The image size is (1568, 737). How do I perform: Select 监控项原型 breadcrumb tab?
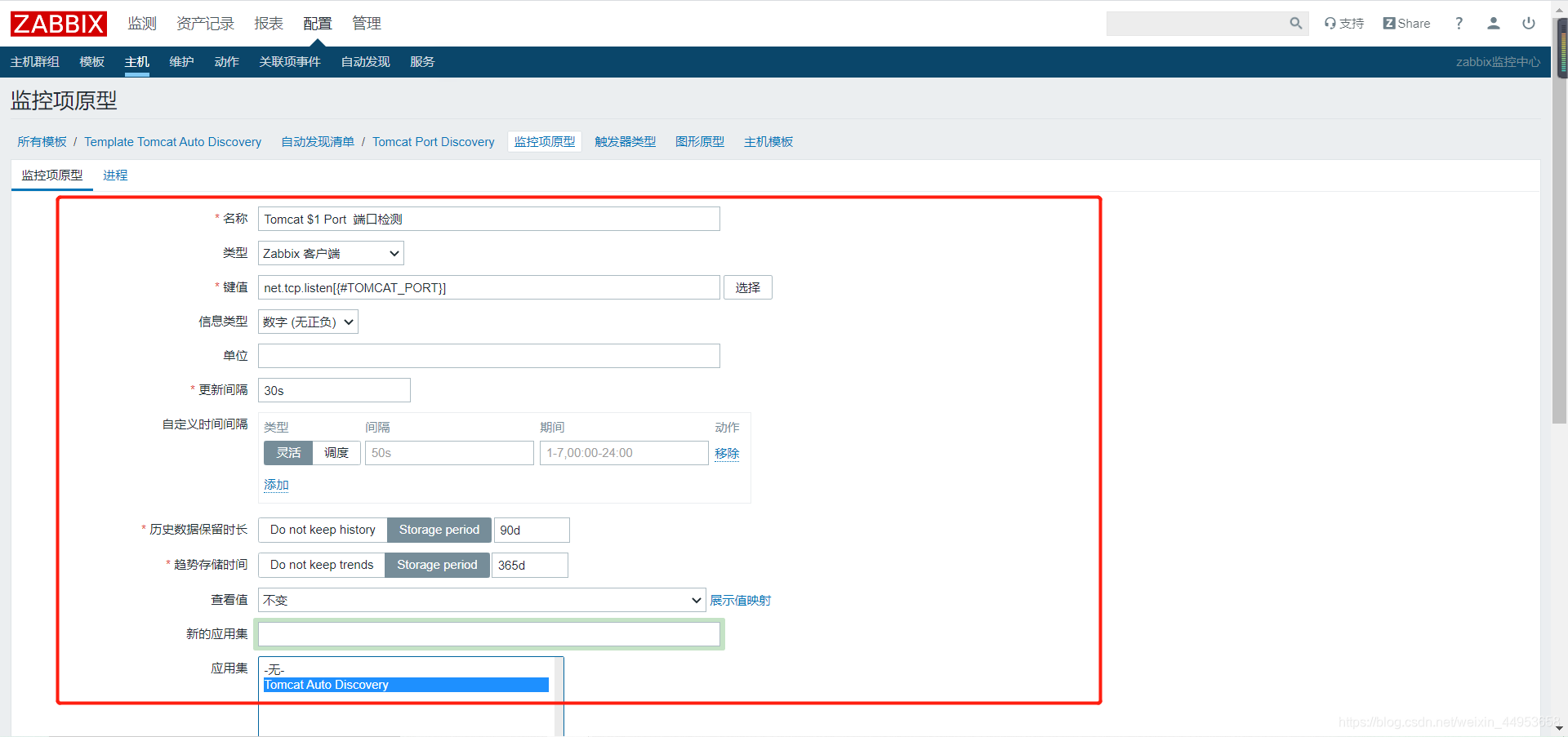click(x=545, y=142)
